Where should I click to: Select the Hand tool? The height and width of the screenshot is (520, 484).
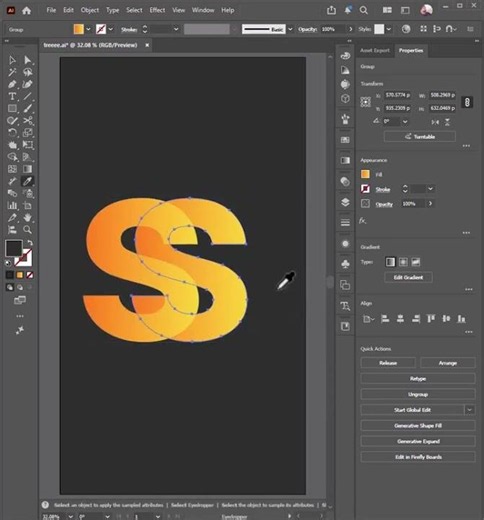tap(27, 218)
